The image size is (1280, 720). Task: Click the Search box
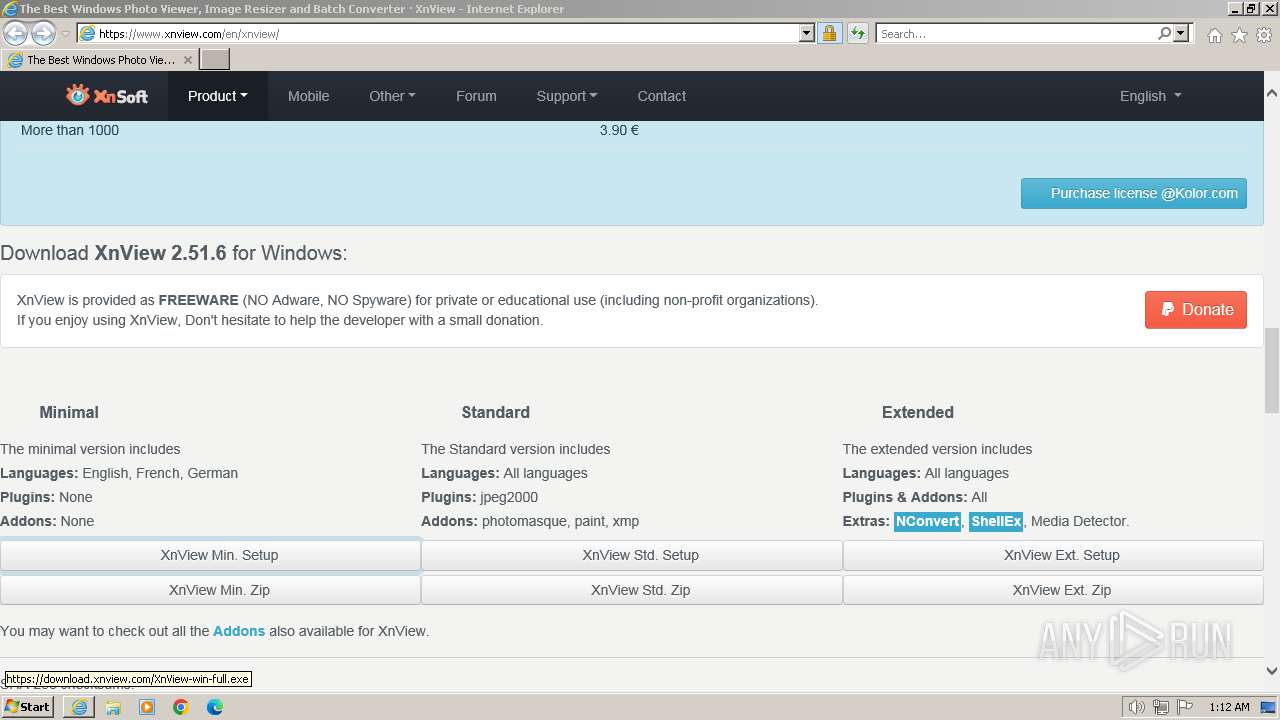point(1016,34)
